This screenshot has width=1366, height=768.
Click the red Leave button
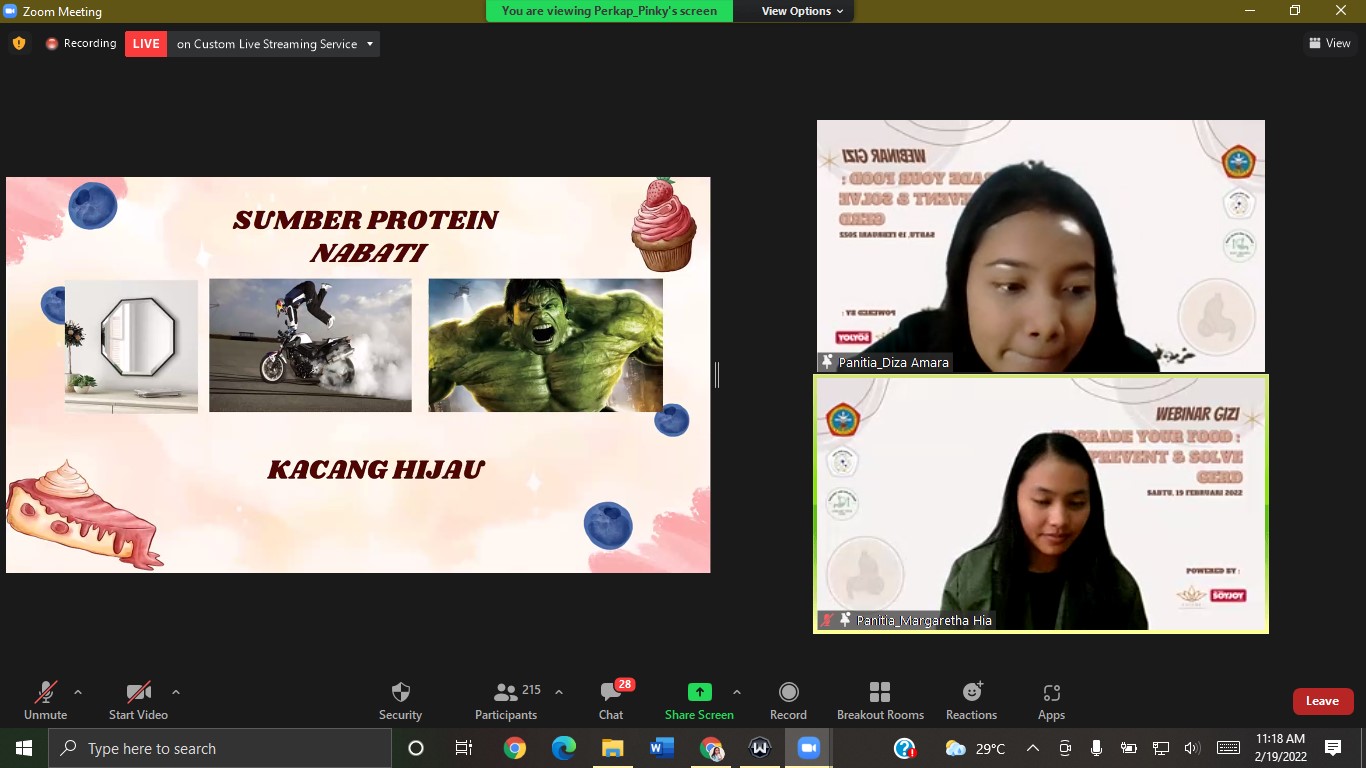(1322, 701)
